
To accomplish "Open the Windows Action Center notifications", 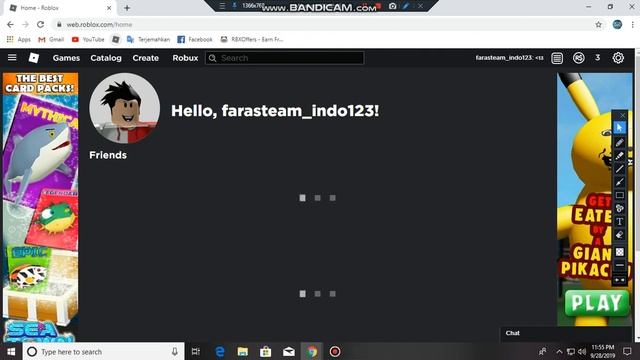I will [627, 351].
